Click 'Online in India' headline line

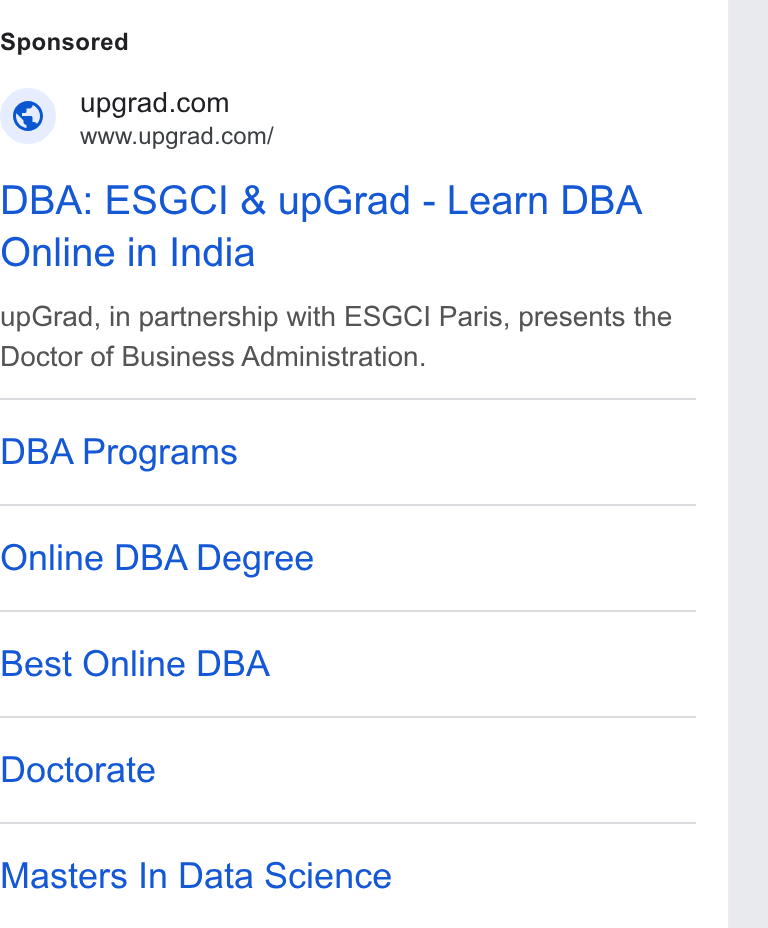pyautogui.click(x=128, y=253)
